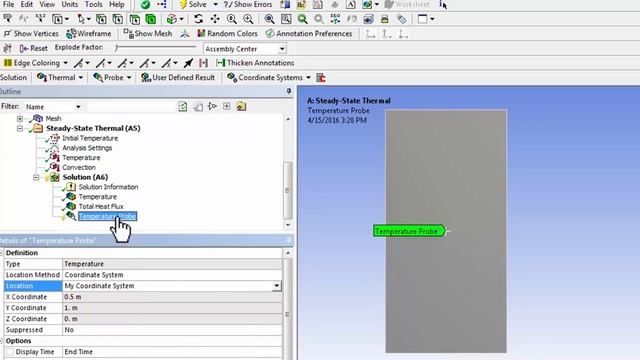Click the Rotate view icon
This screenshot has width=640, height=360.
[198, 19]
